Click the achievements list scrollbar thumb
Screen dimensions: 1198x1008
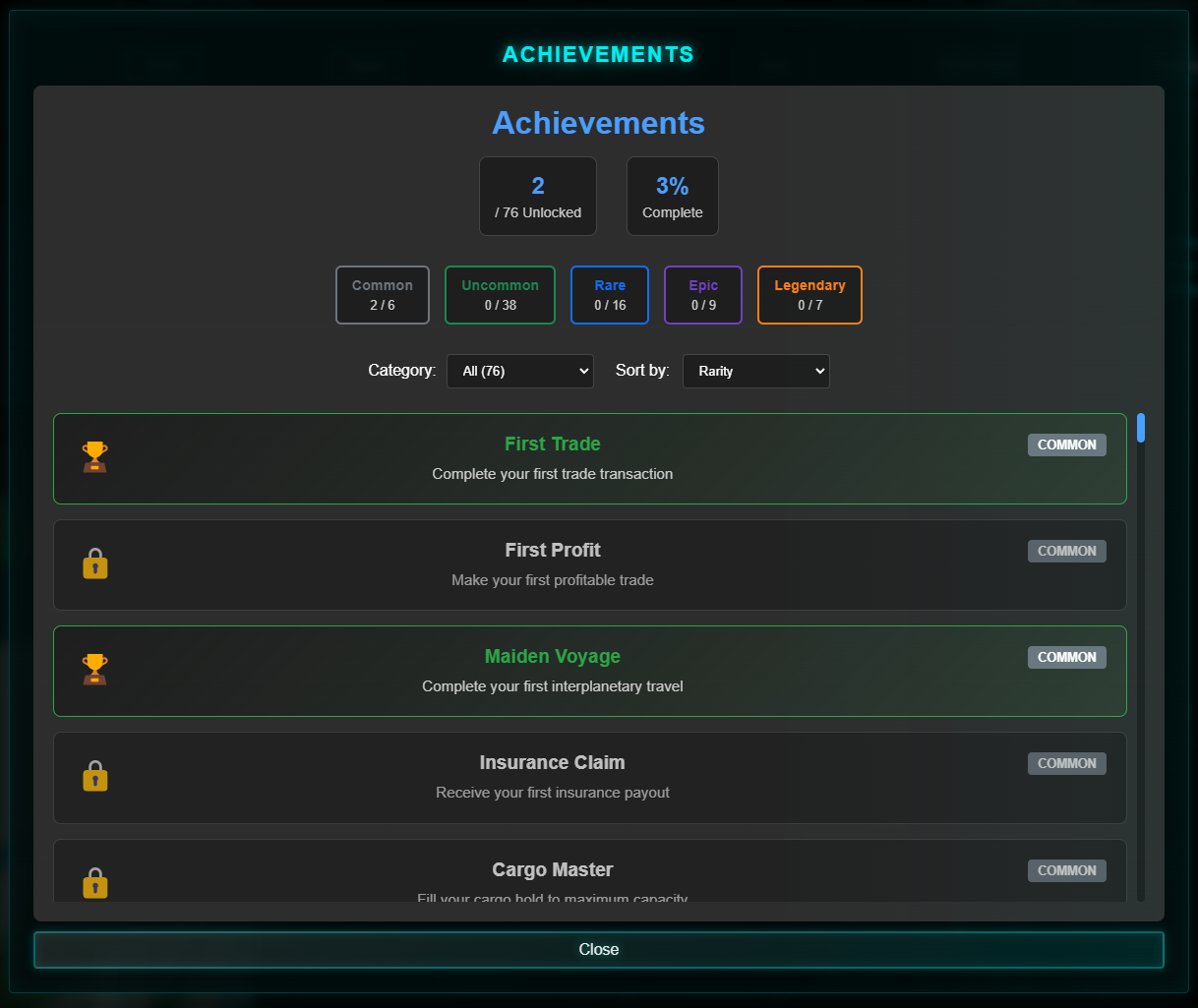click(x=1141, y=428)
